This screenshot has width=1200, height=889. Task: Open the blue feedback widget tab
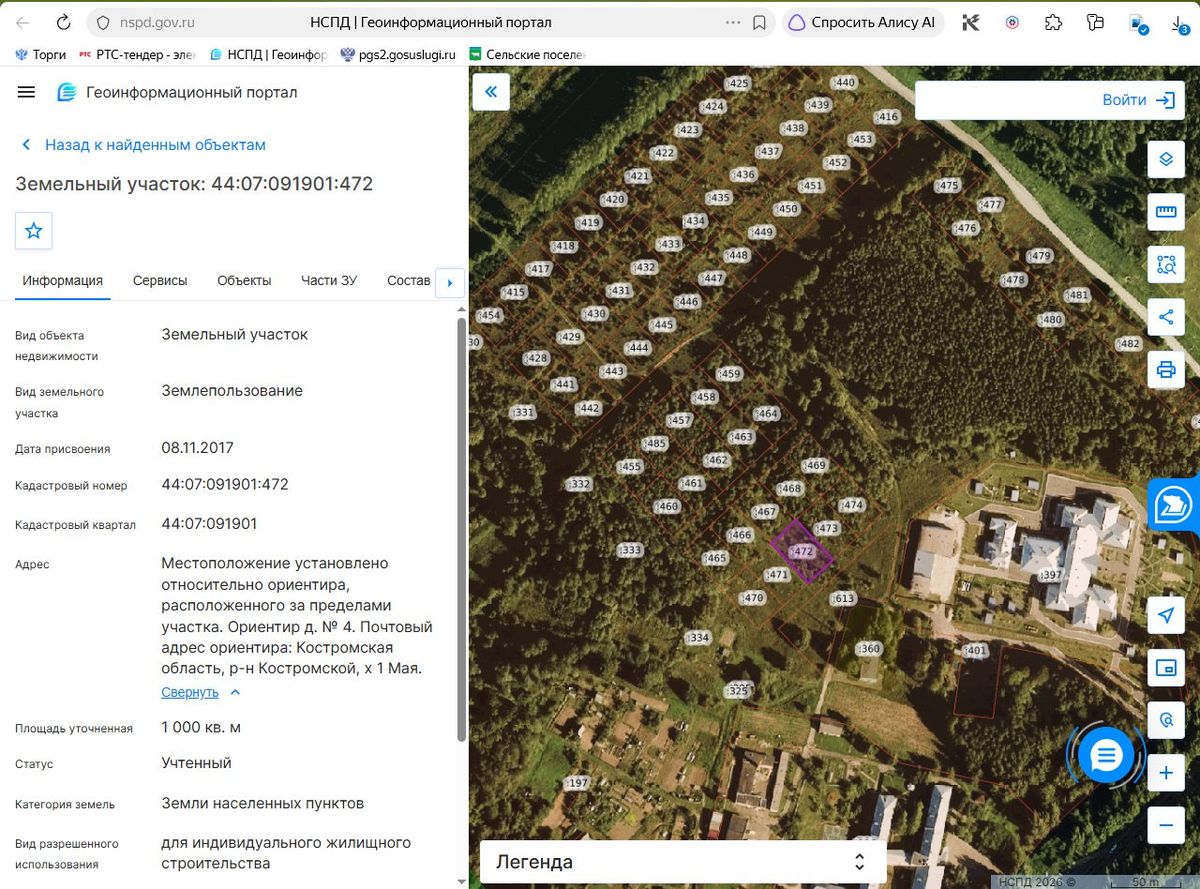(1174, 506)
